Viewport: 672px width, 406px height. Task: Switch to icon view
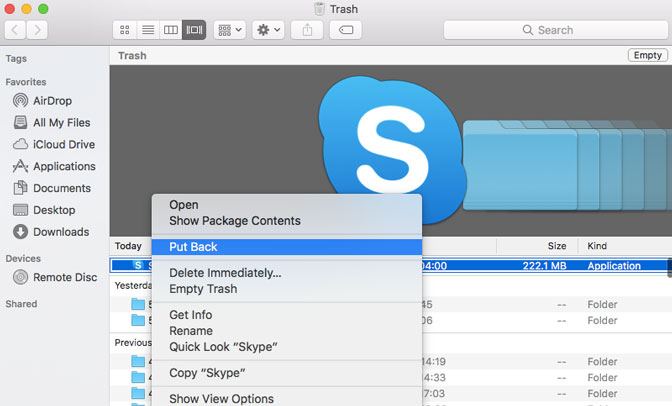pyautogui.click(x=125, y=30)
